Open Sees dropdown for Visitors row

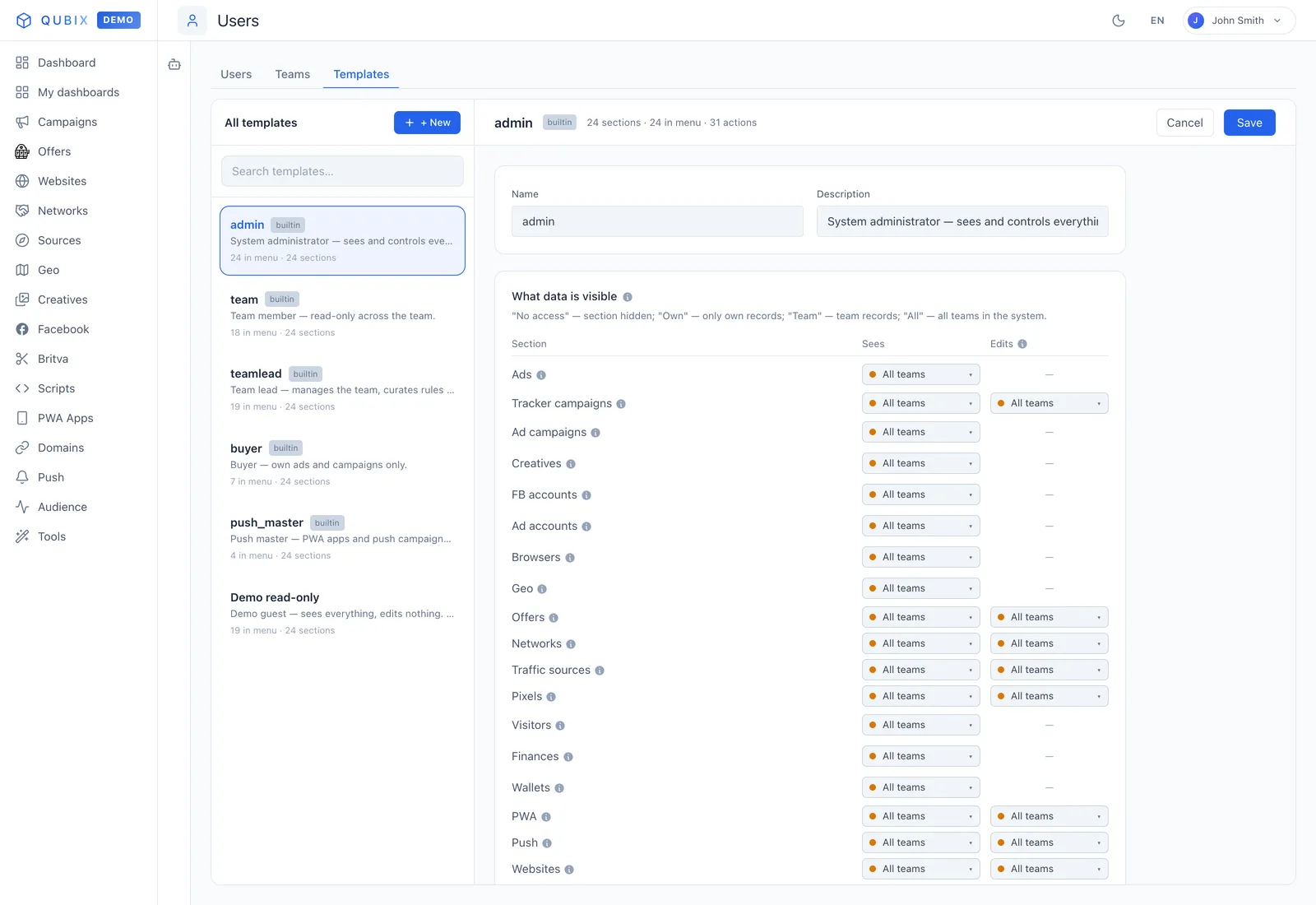click(920, 725)
